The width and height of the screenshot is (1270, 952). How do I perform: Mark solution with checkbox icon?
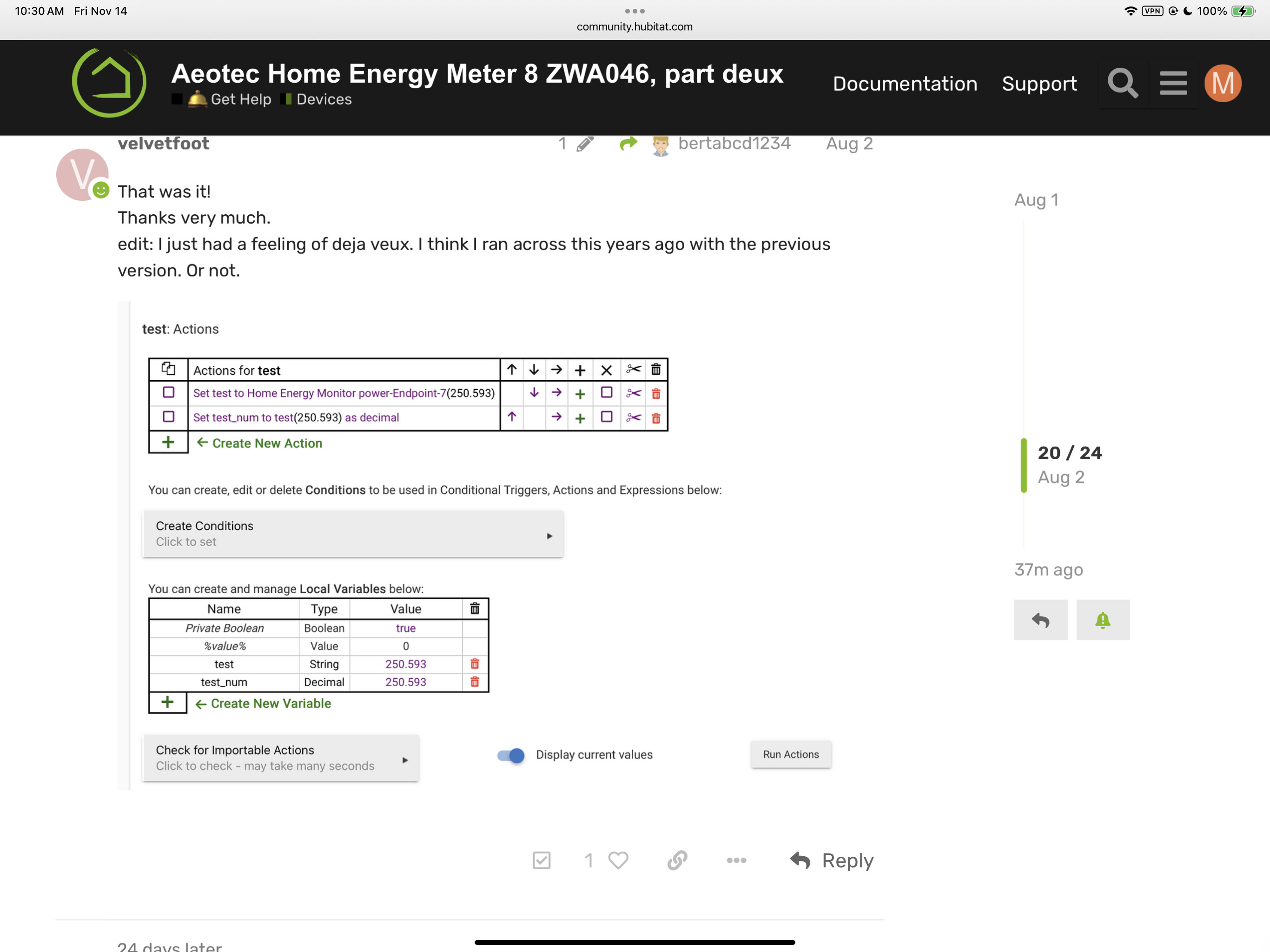point(542,859)
